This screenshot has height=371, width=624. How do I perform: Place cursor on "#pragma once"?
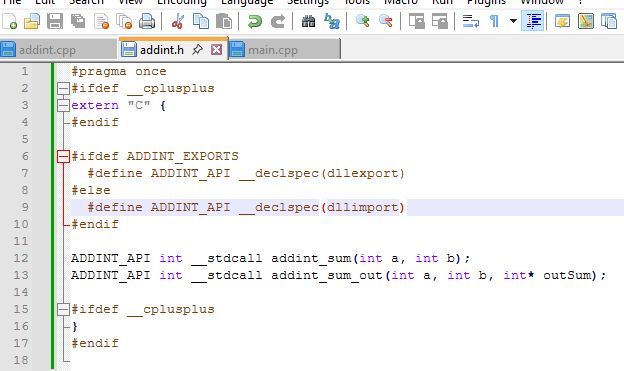pyautogui.click(x=119, y=72)
